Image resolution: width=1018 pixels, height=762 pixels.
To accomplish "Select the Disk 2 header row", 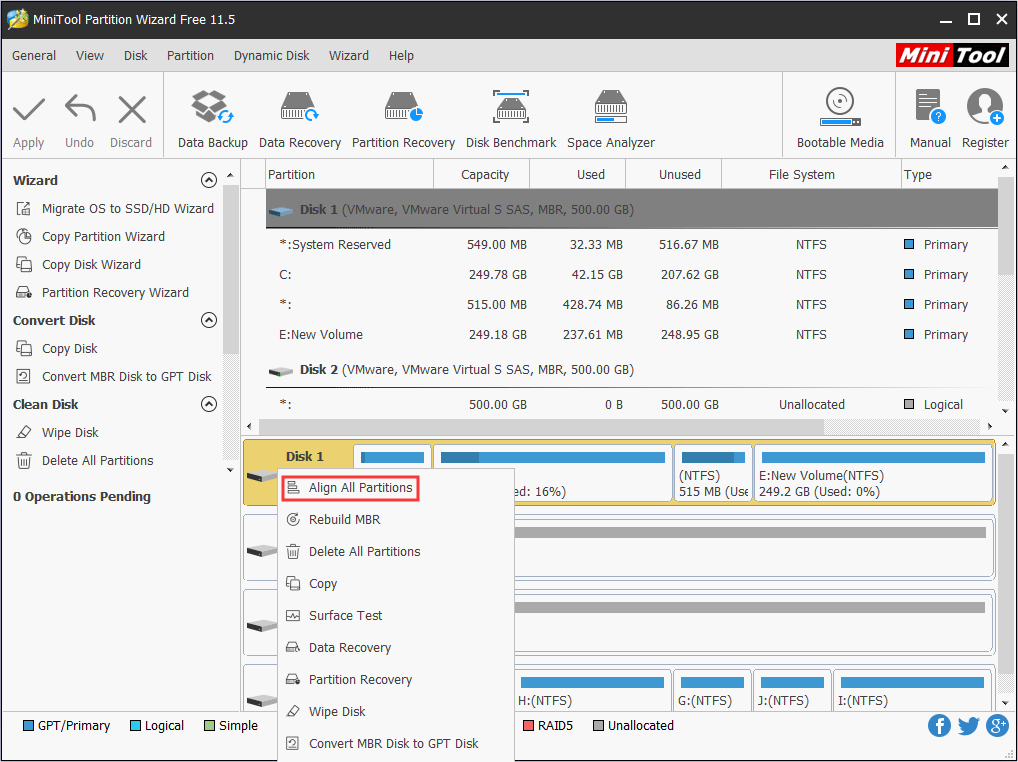I will (632, 369).
